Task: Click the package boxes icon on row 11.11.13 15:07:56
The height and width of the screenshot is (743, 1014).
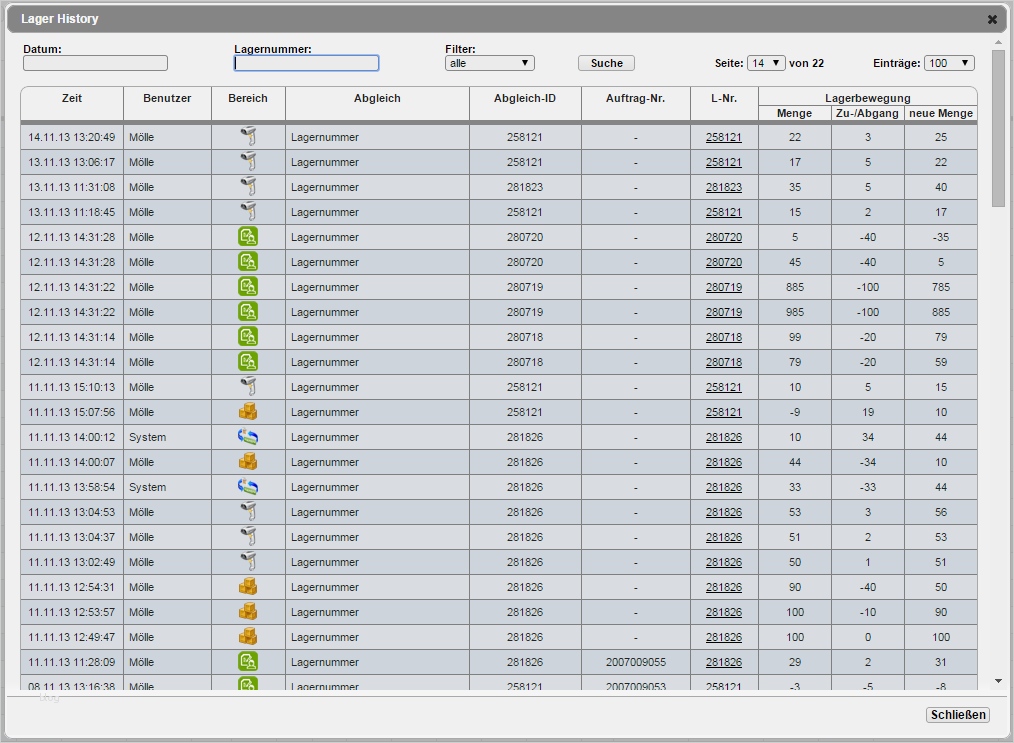Action: [248, 412]
